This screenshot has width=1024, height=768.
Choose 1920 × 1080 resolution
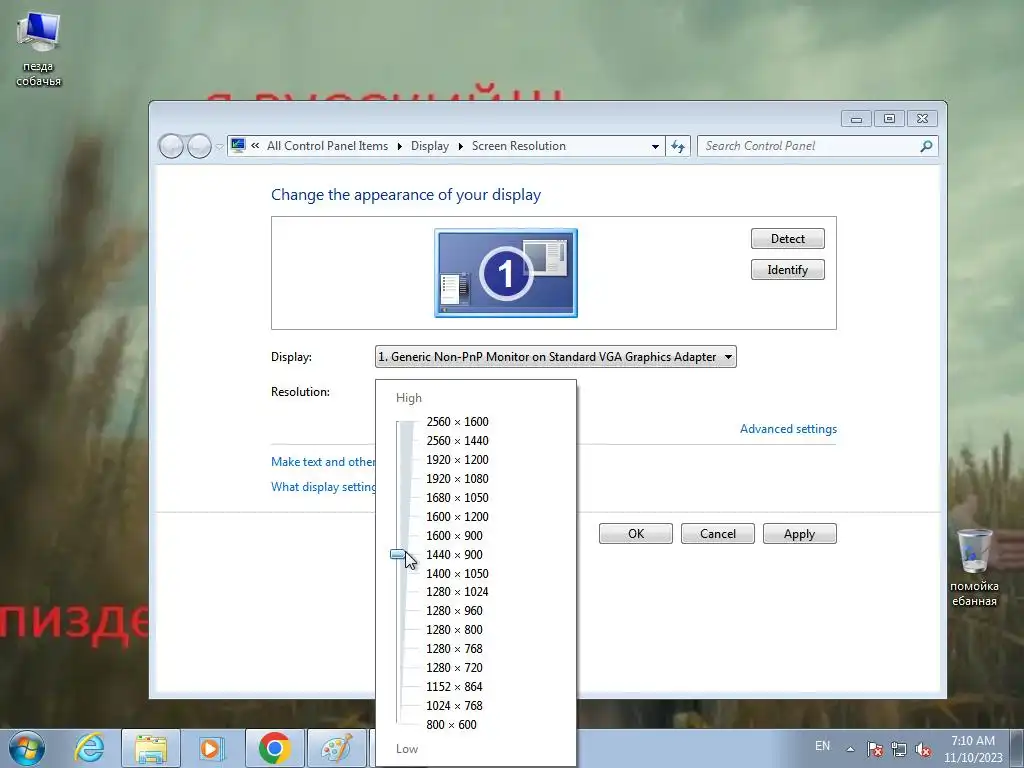(x=457, y=479)
